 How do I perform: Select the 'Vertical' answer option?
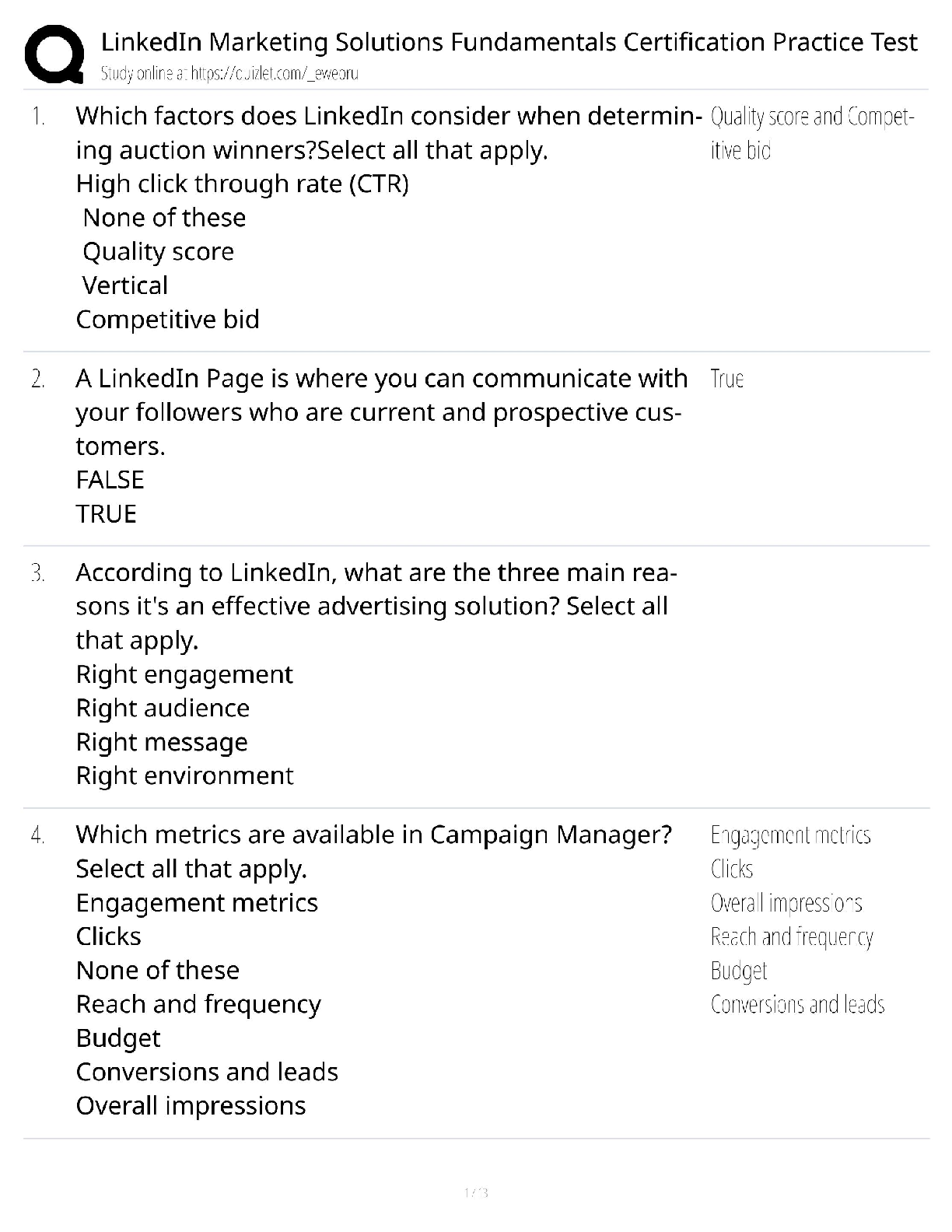point(125,285)
